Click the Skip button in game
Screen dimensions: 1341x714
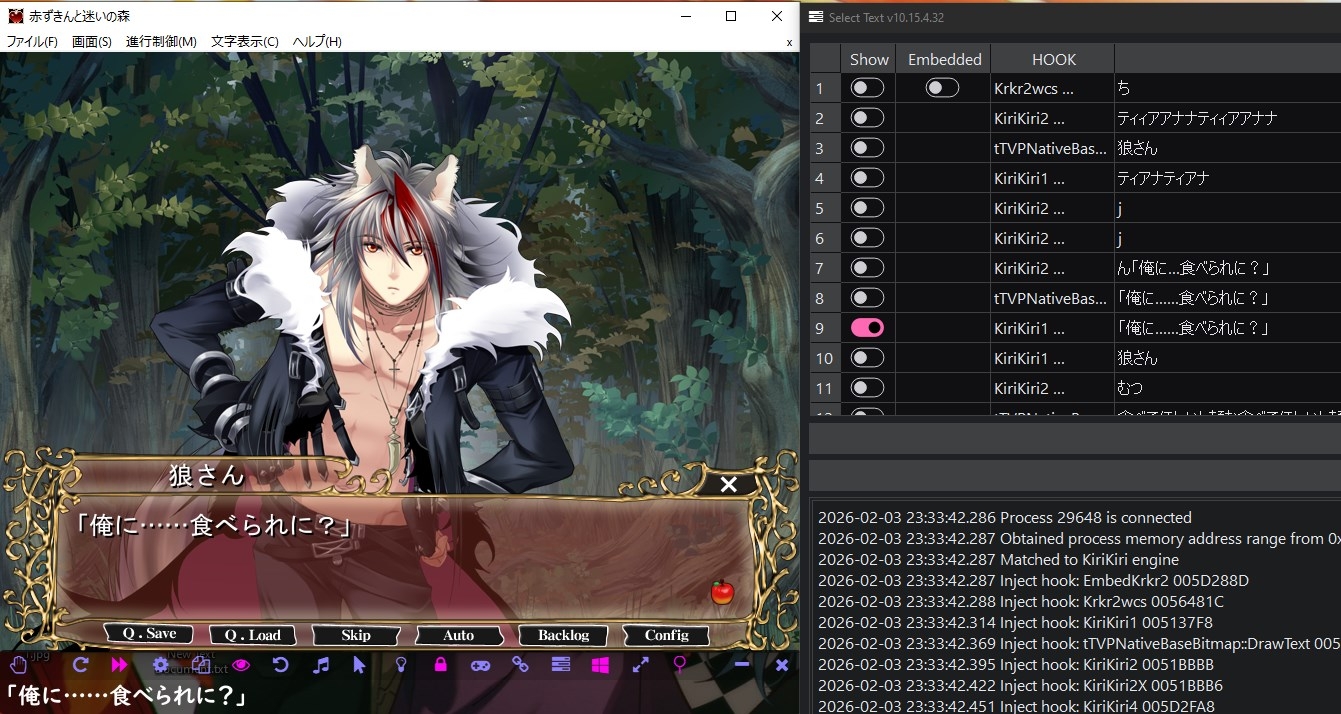[x=356, y=635]
